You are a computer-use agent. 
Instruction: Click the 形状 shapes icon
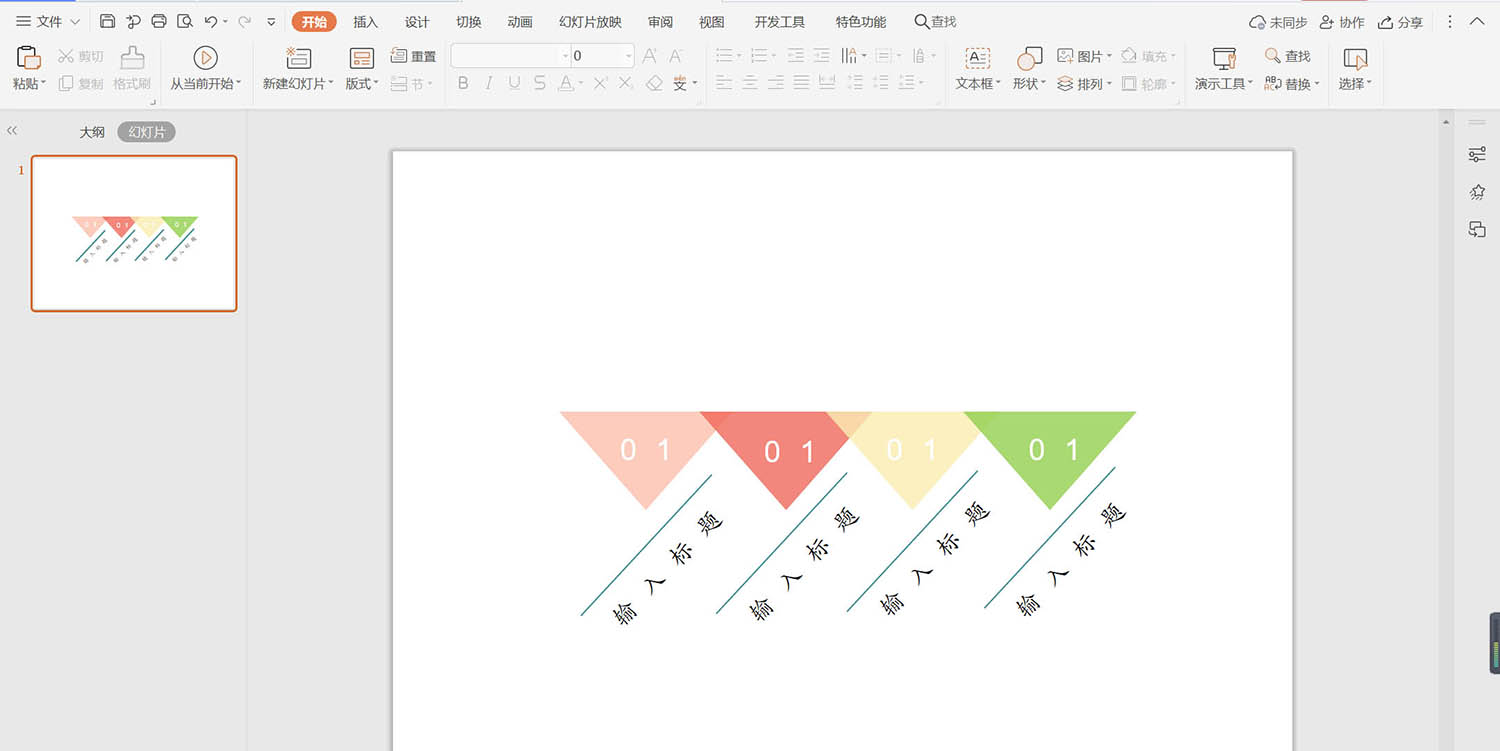[x=1029, y=58]
